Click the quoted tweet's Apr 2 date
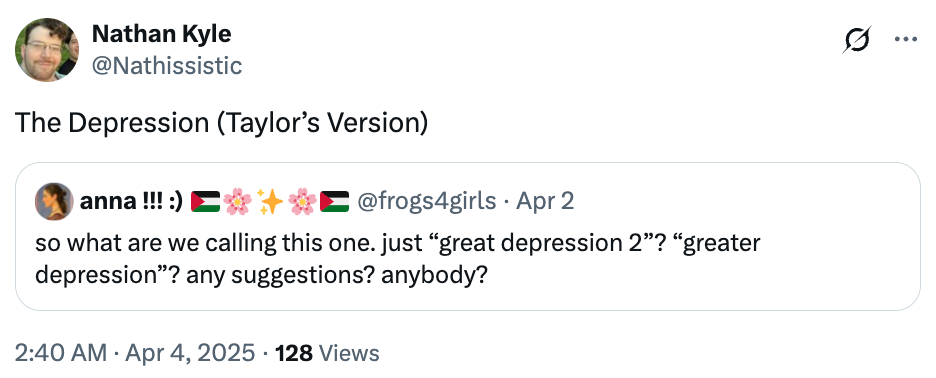 click(545, 201)
